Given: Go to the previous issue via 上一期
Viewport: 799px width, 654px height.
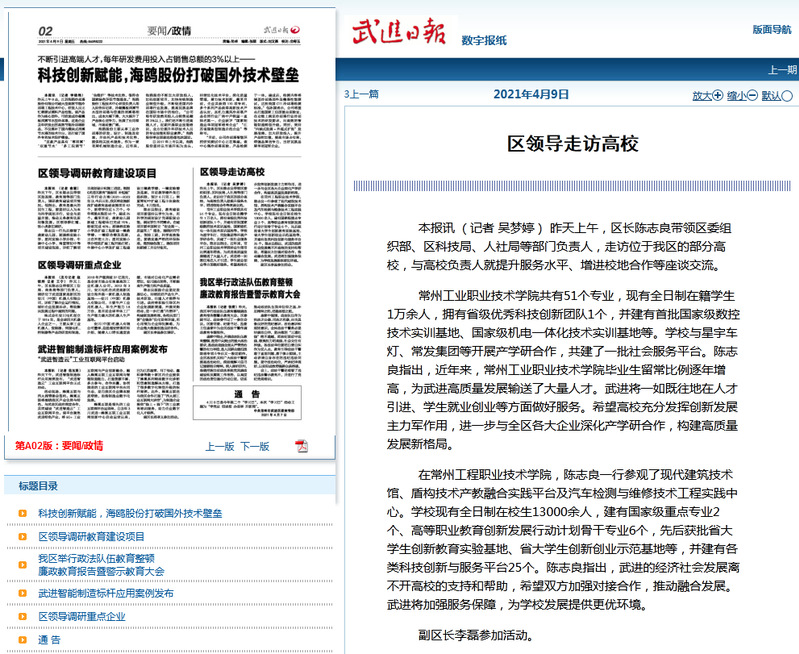Looking at the screenshot, I should pos(782,70).
